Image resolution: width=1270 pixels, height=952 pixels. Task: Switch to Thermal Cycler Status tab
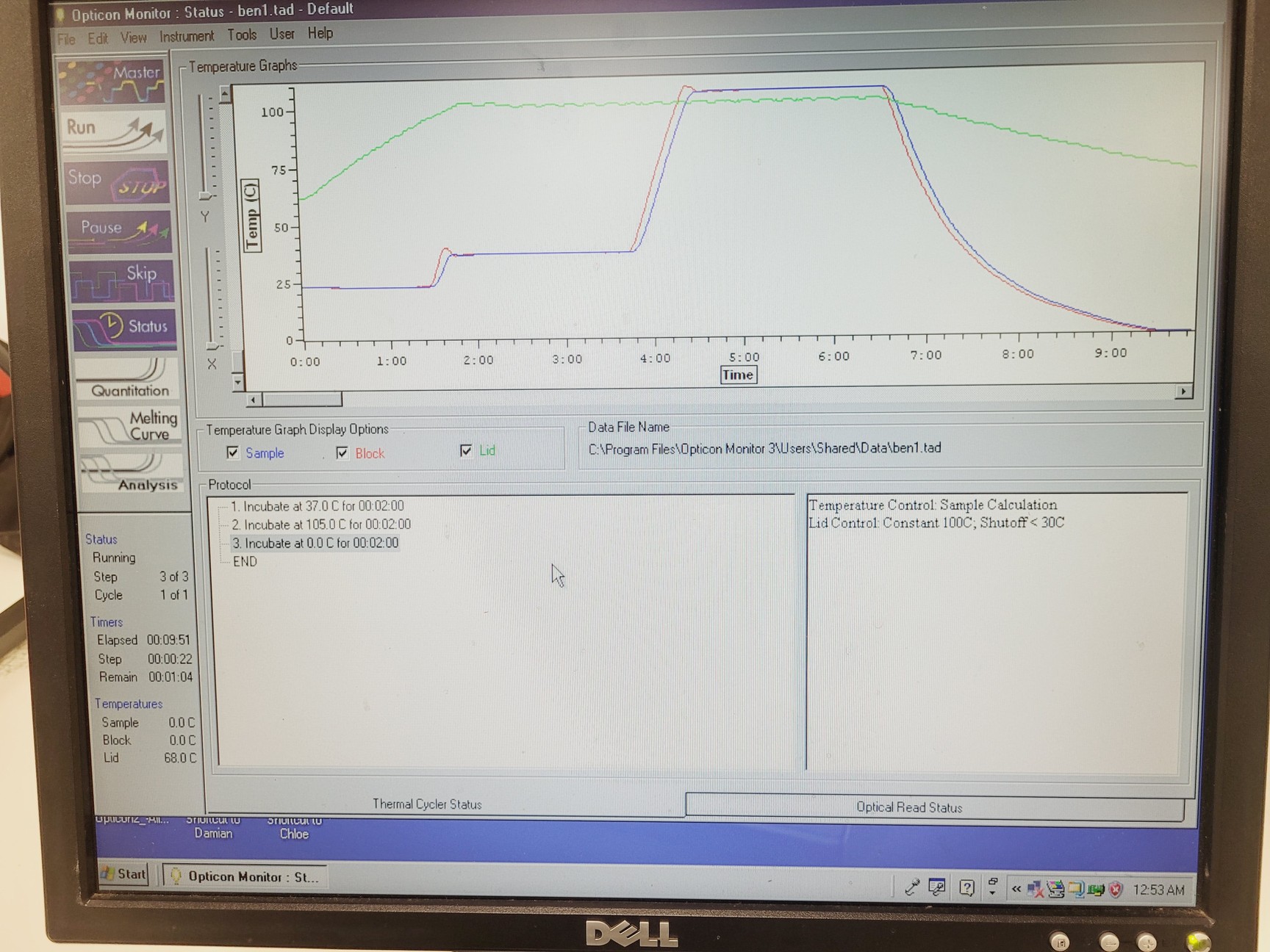click(x=427, y=804)
